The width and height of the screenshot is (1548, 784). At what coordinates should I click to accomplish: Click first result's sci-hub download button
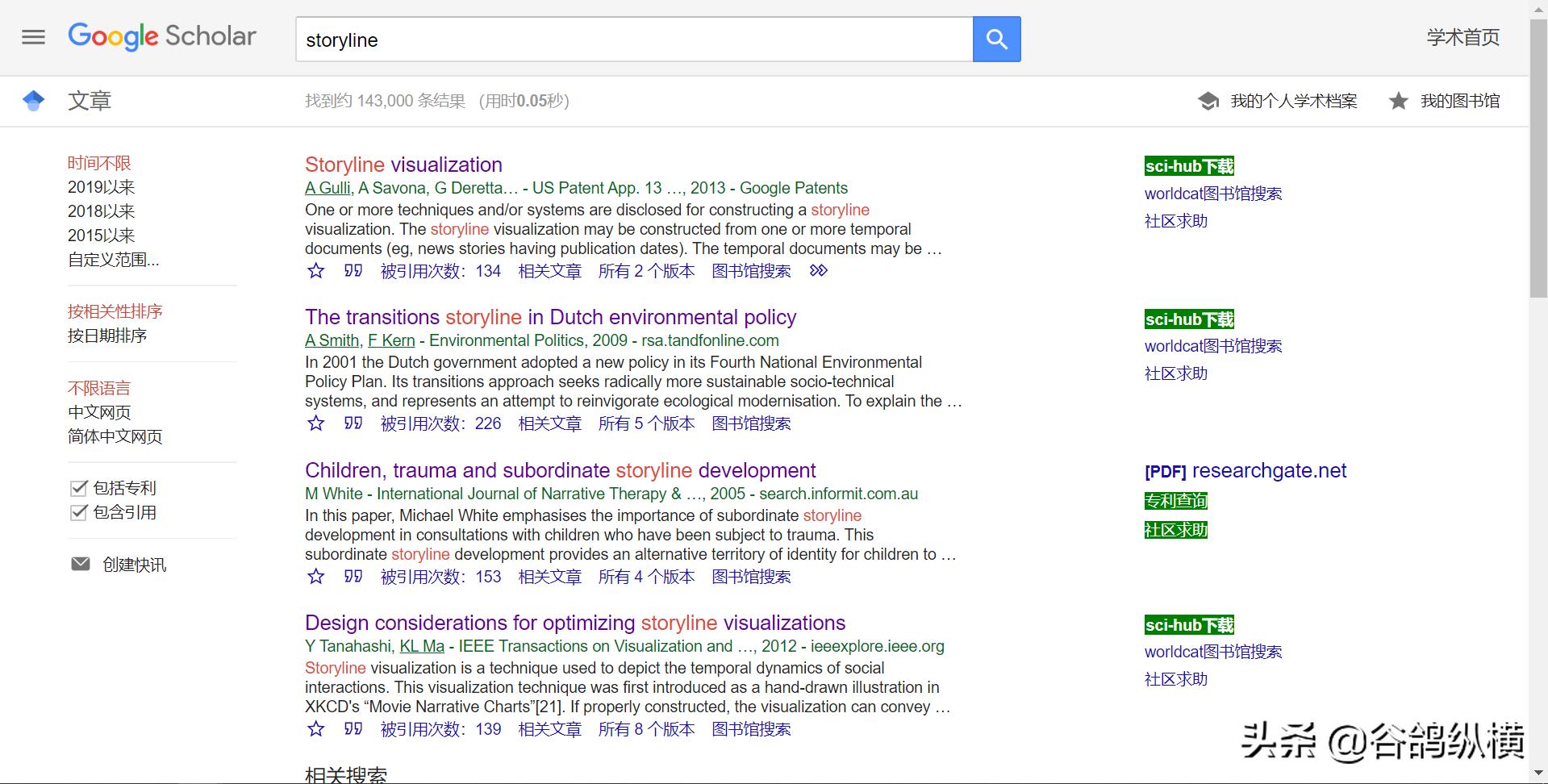[x=1189, y=166]
